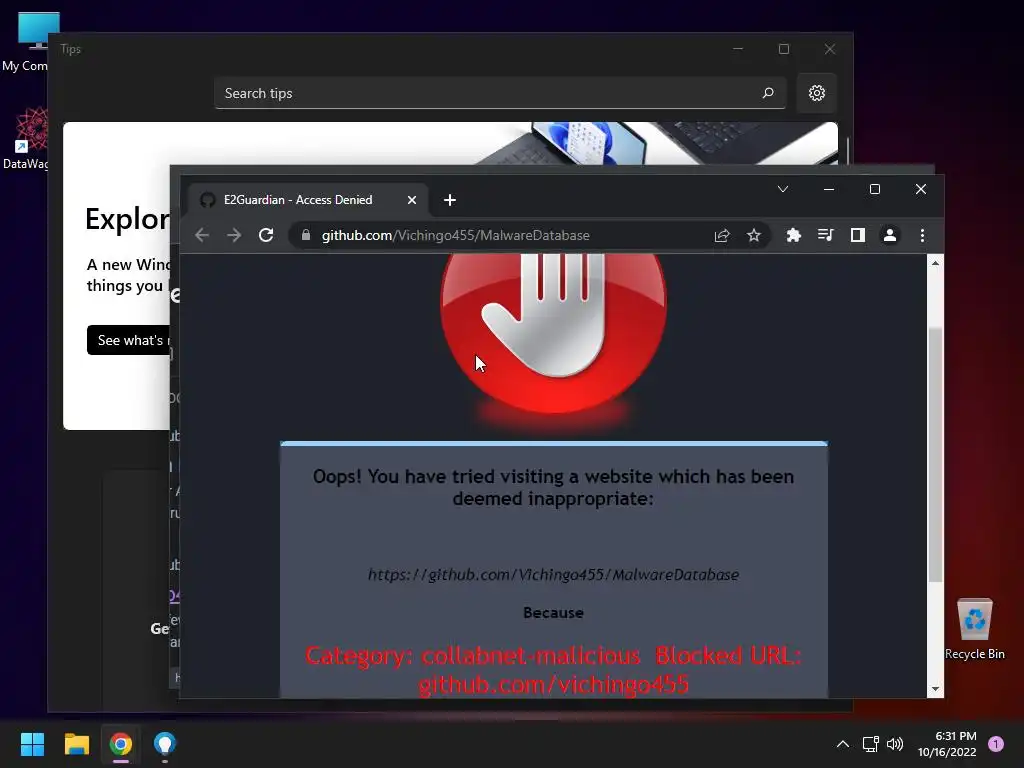Maximize the Chrome window
The width and height of the screenshot is (1024, 768).
[874, 189]
